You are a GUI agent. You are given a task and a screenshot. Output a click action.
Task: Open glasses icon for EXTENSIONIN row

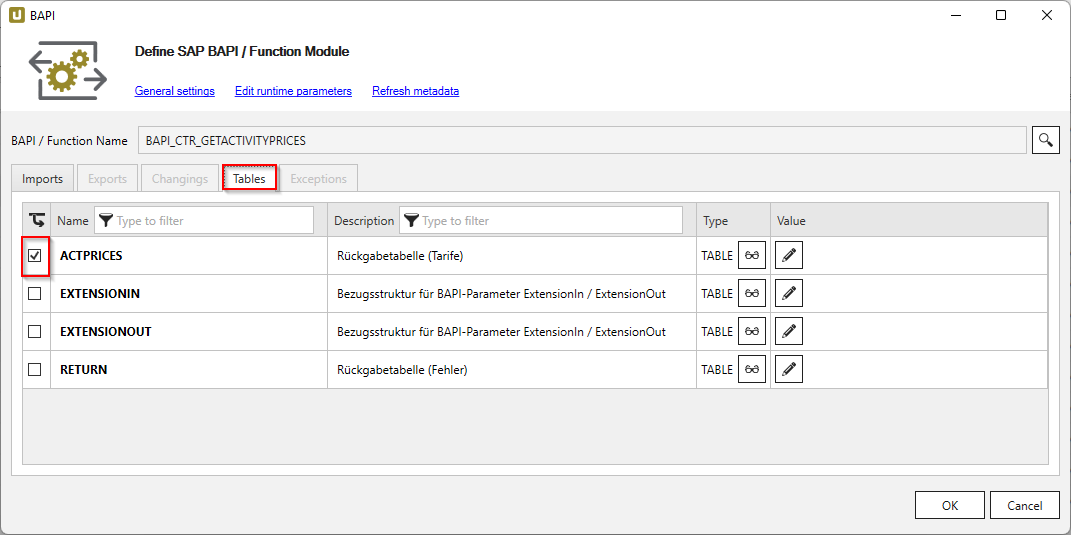[752, 294]
